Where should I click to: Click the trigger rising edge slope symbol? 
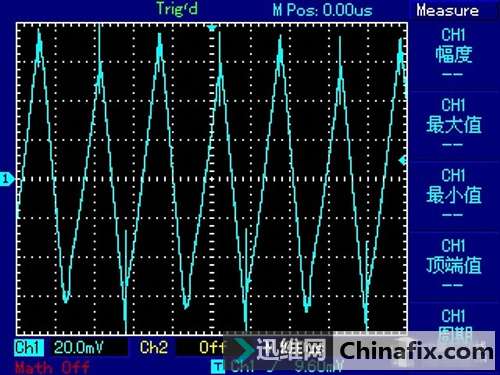[x=270, y=367]
